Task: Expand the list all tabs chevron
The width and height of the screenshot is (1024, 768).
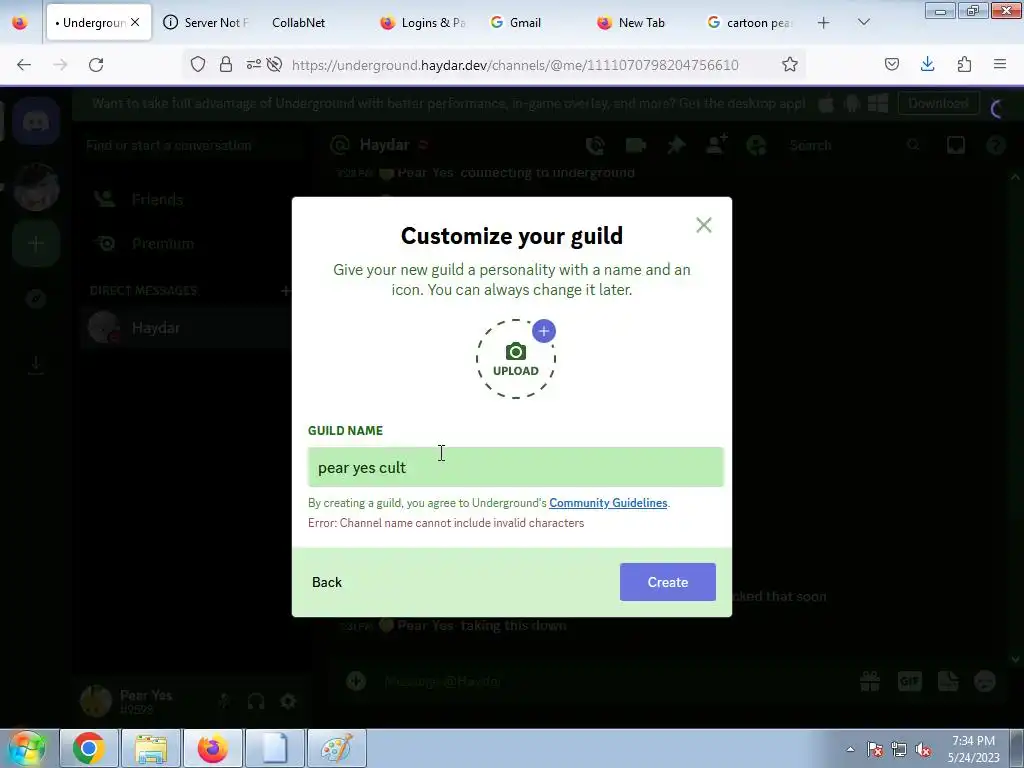Action: click(863, 22)
